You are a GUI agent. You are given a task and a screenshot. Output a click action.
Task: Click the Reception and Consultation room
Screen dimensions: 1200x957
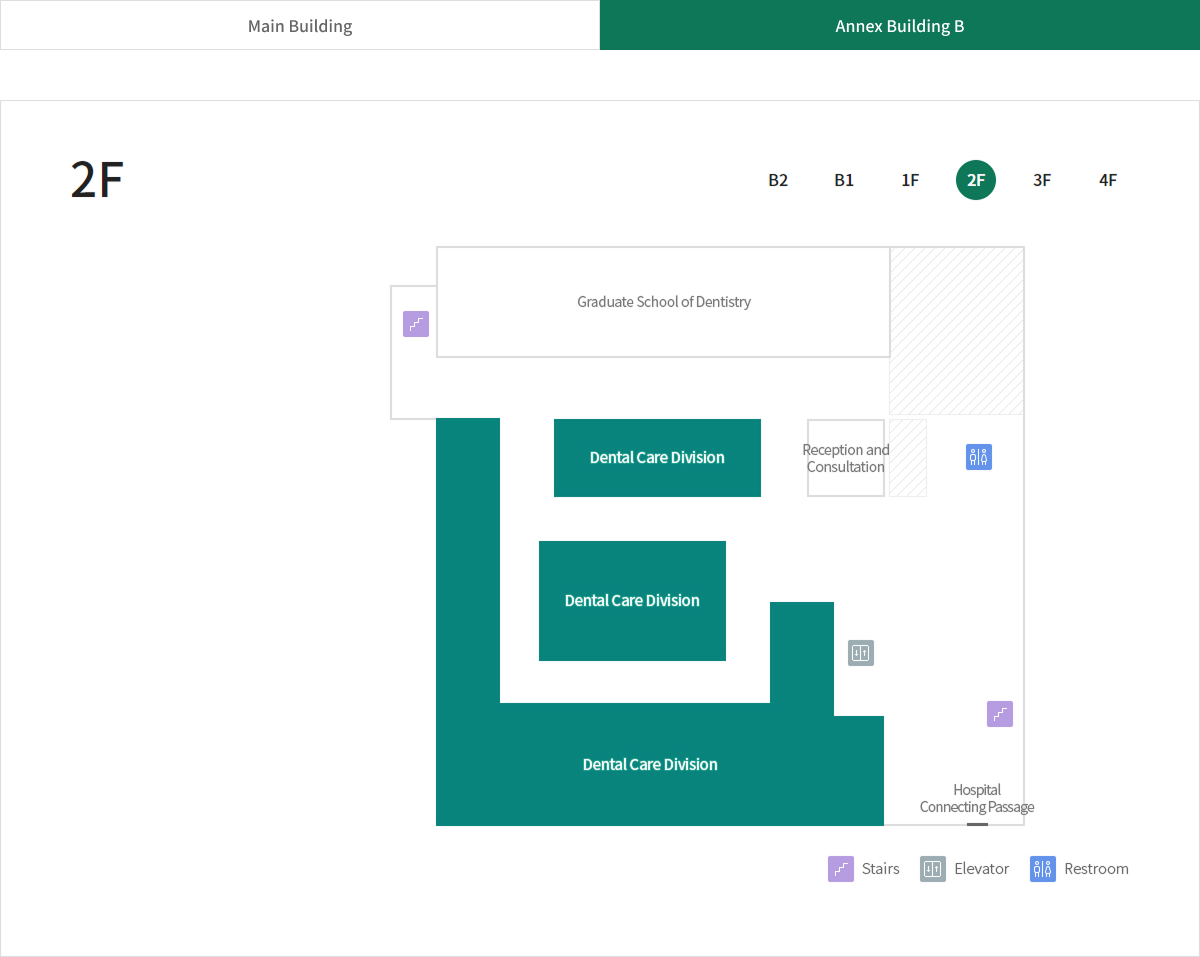click(x=846, y=458)
